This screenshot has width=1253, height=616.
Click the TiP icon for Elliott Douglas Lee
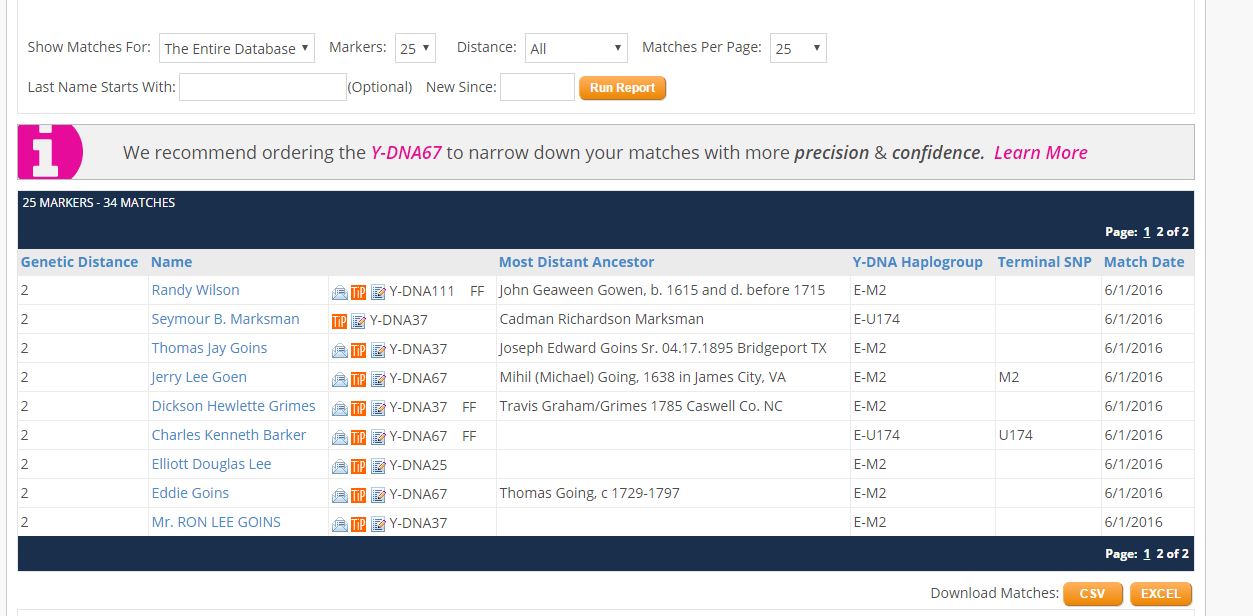point(358,466)
